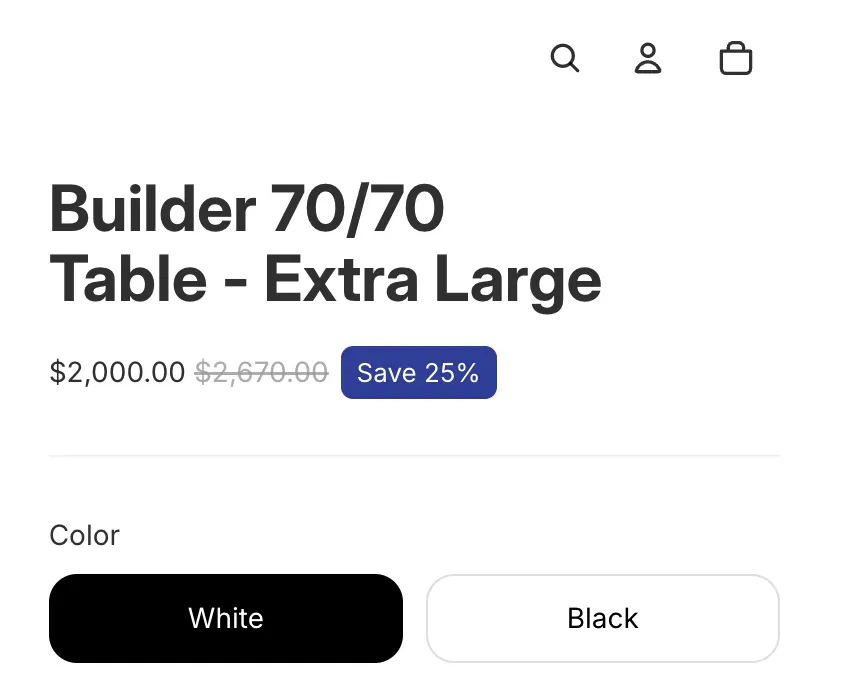Image resolution: width=846 pixels, height=700 pixels.
Task: Click the Save 25% badge
Action: point(418,372)
